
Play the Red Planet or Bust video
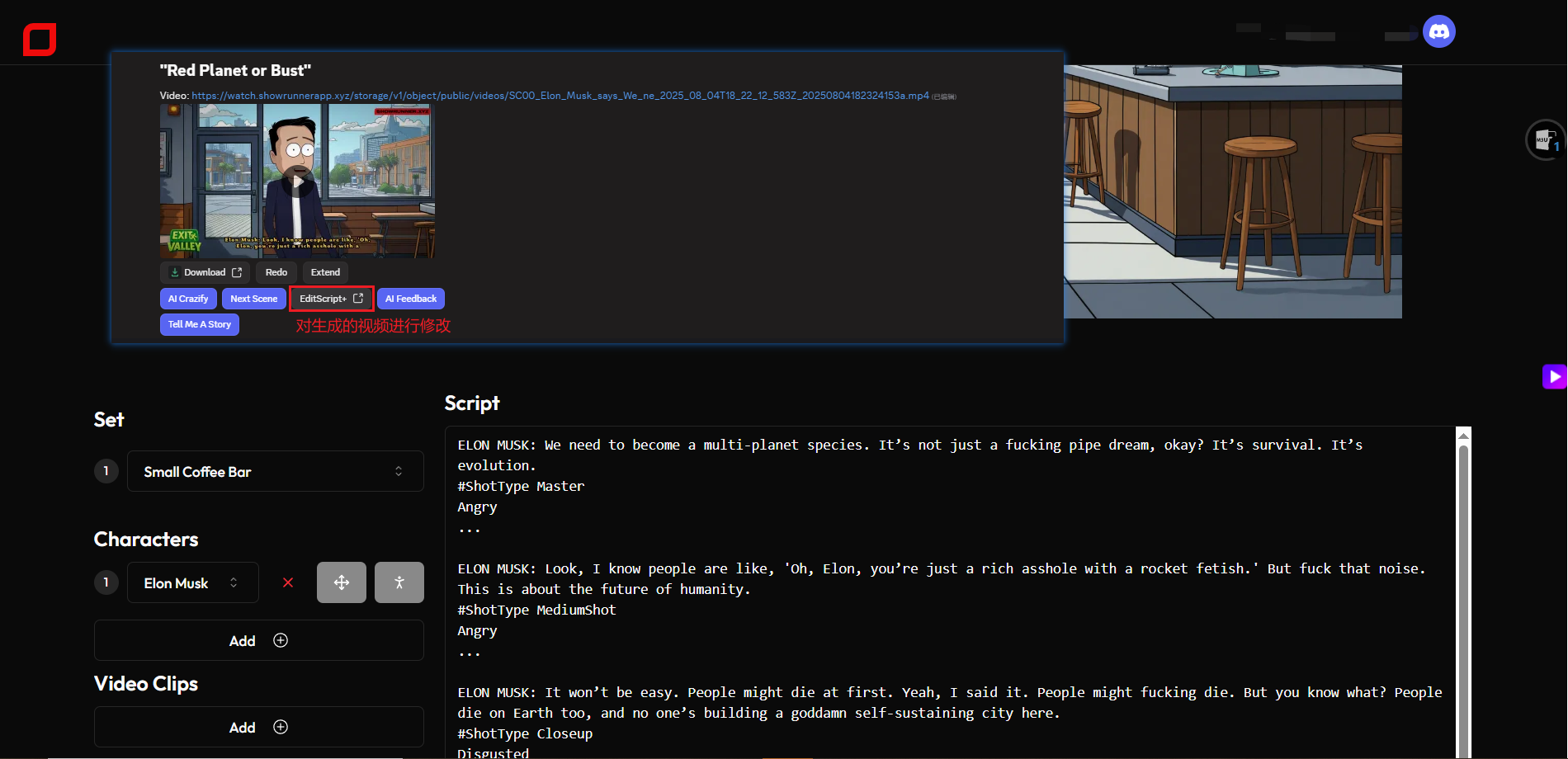[297, 181]
